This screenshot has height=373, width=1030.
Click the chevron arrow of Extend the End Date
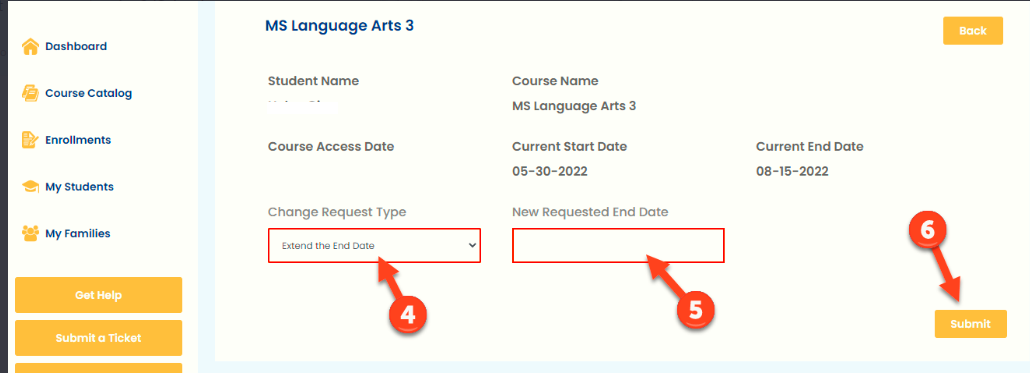472,246
